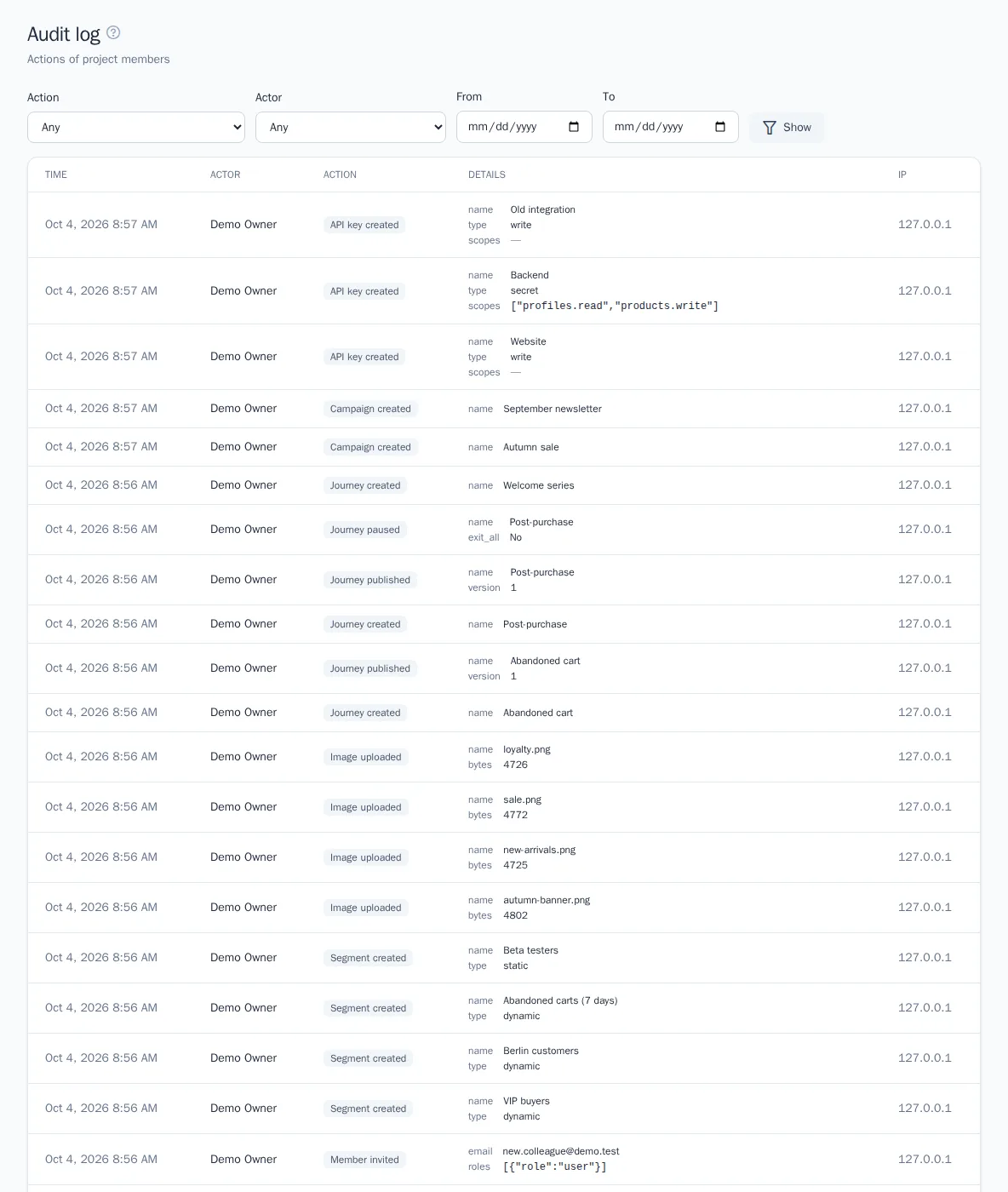Click Segment created badge for Beta testers
This screenshot has width=1008, height=1192.
pos(369,958)
